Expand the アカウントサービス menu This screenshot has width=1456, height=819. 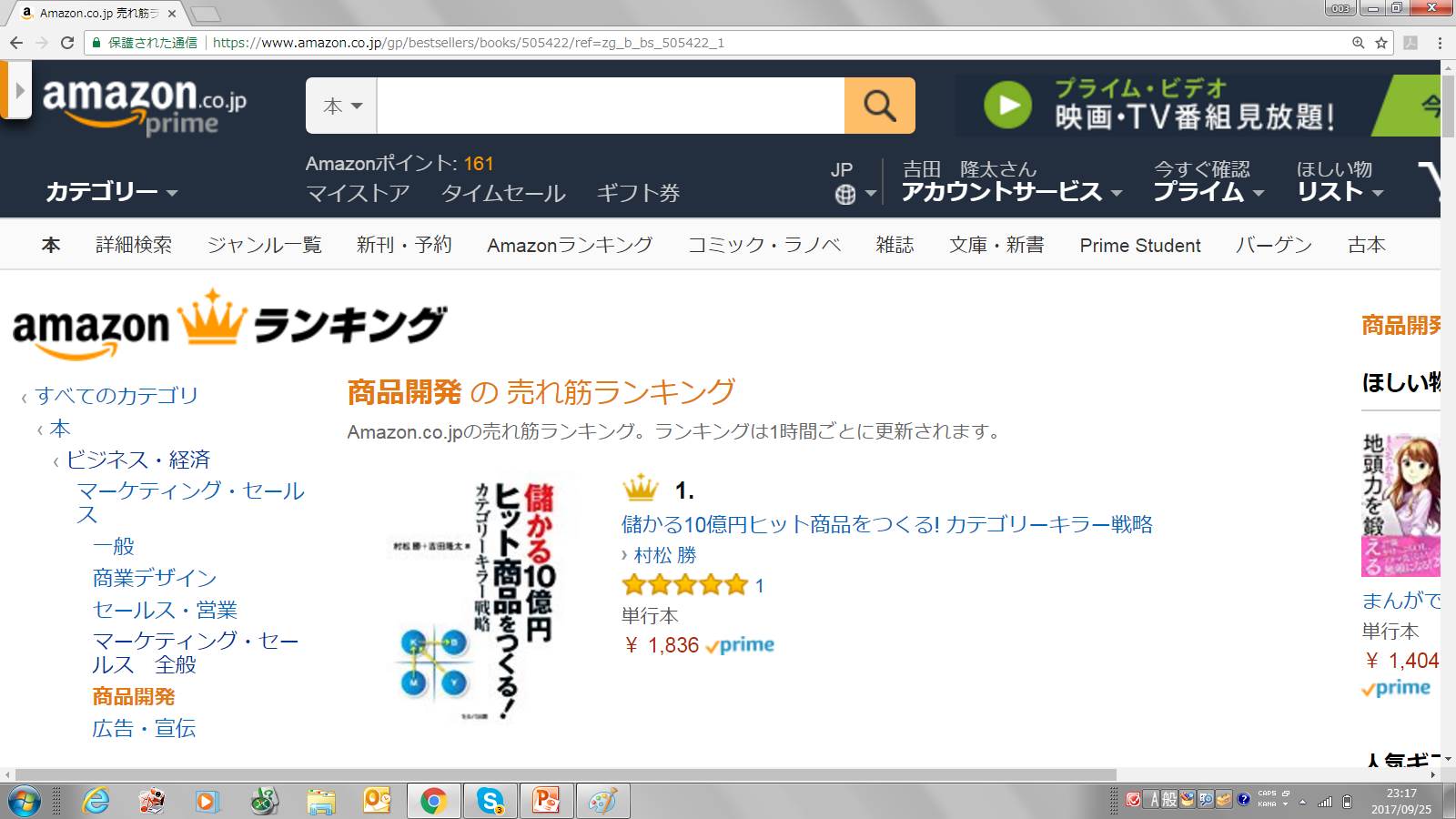1012,192
